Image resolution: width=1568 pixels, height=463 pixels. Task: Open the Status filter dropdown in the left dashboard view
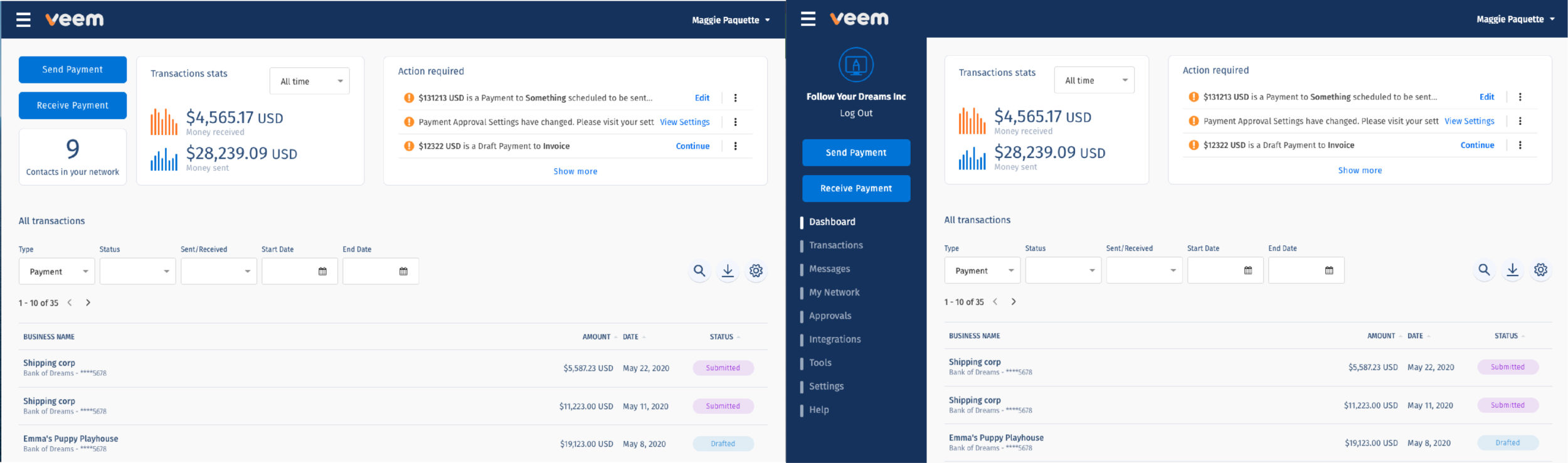pyautogui.click(x=138, y=272)
